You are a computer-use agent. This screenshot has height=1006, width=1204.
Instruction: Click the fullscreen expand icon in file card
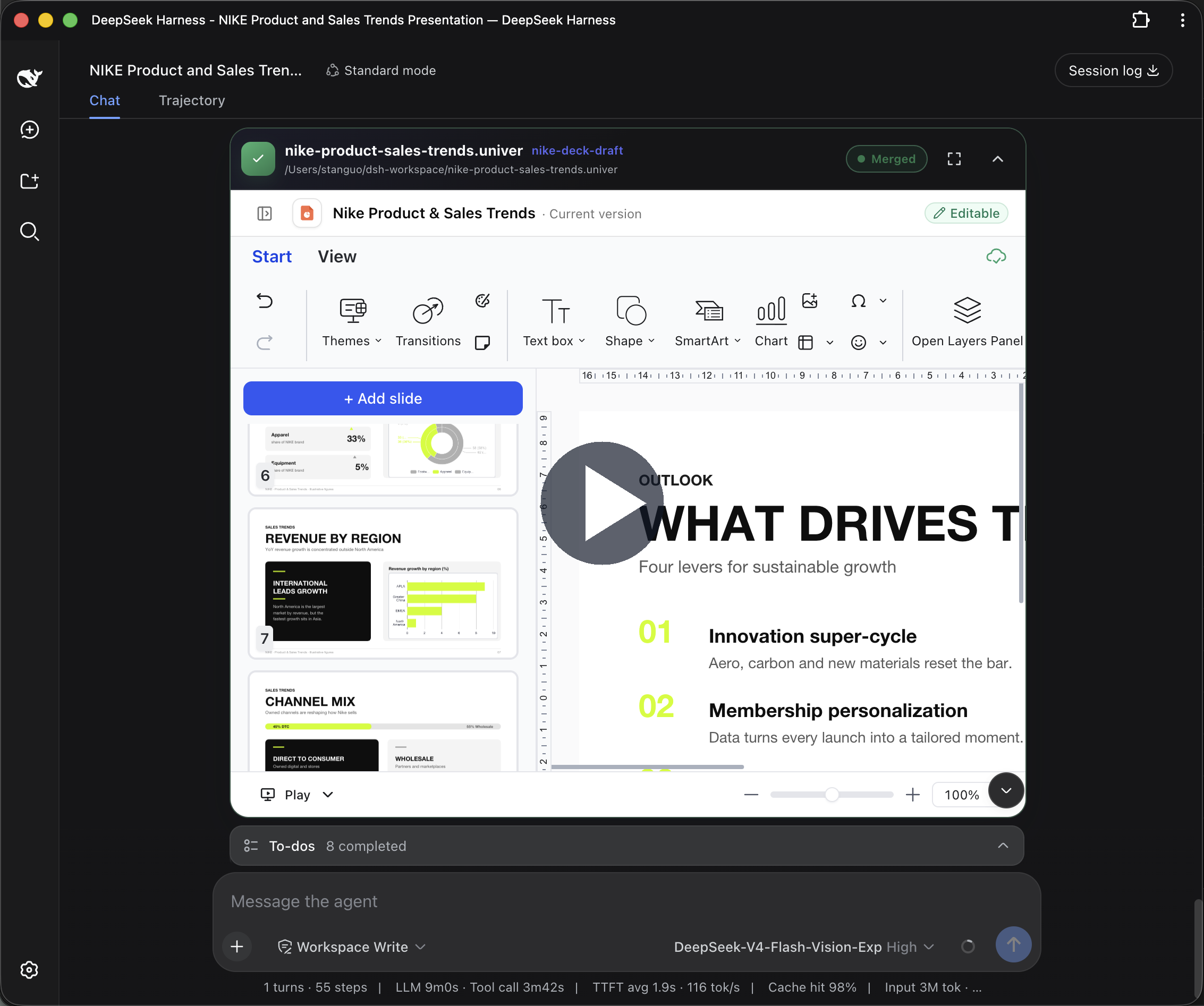954,159
